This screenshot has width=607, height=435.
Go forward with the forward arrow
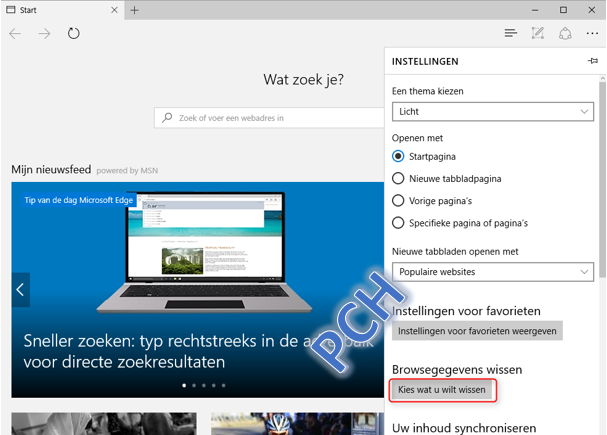coord(45,34)
